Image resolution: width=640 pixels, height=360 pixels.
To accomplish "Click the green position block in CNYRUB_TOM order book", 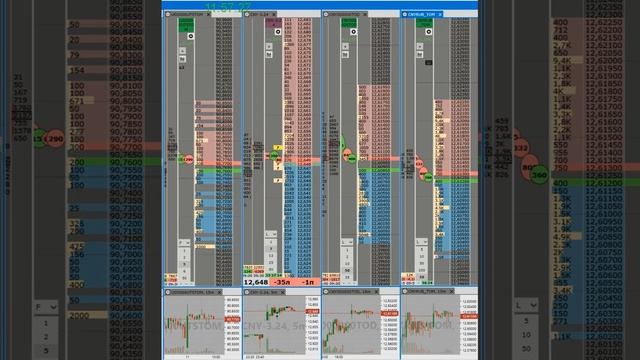I will pyautogui.click(x=424, y=23).
